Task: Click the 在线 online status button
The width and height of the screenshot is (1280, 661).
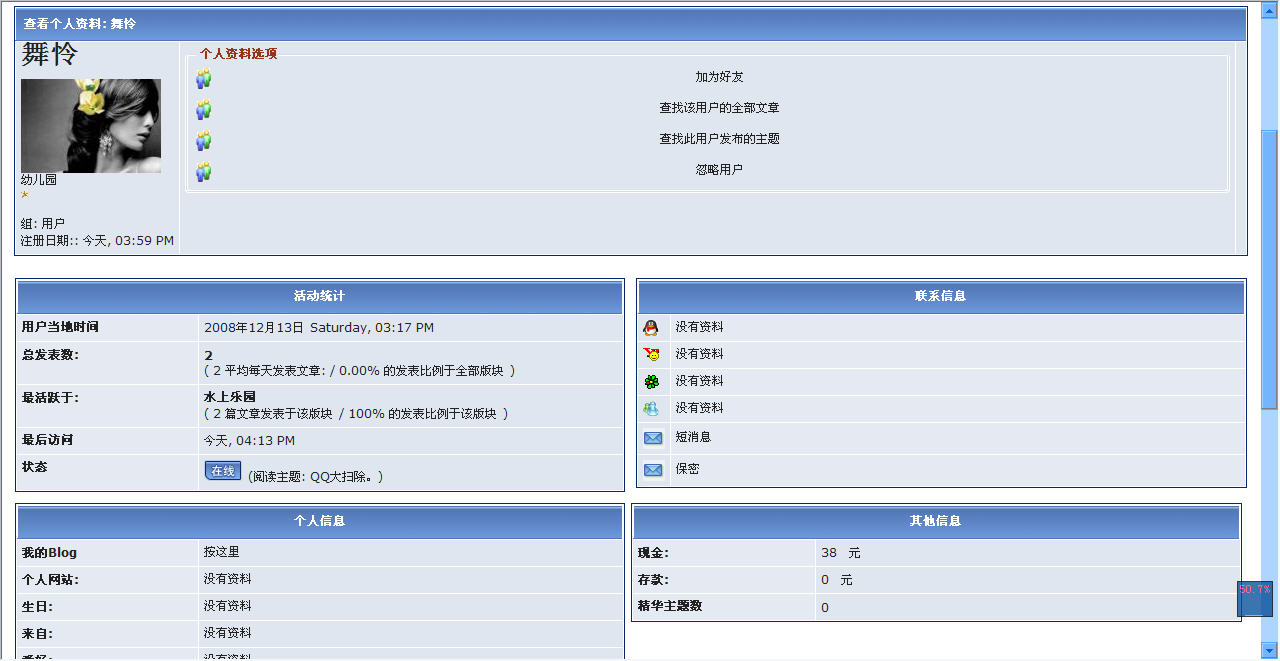Action: click(x=223, y=471)
